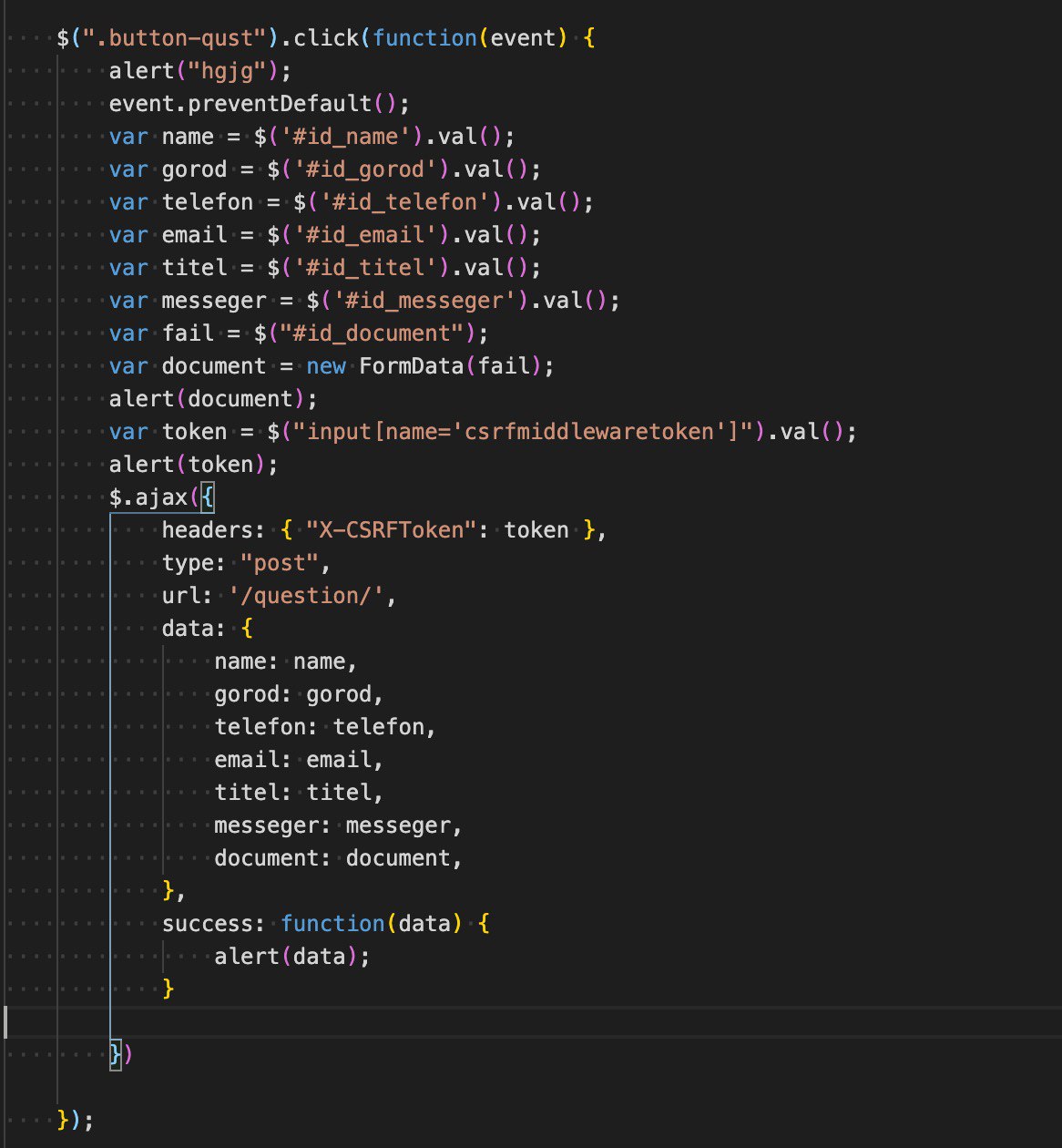Click the "titel: titel," line

click(x=300, y=793)
